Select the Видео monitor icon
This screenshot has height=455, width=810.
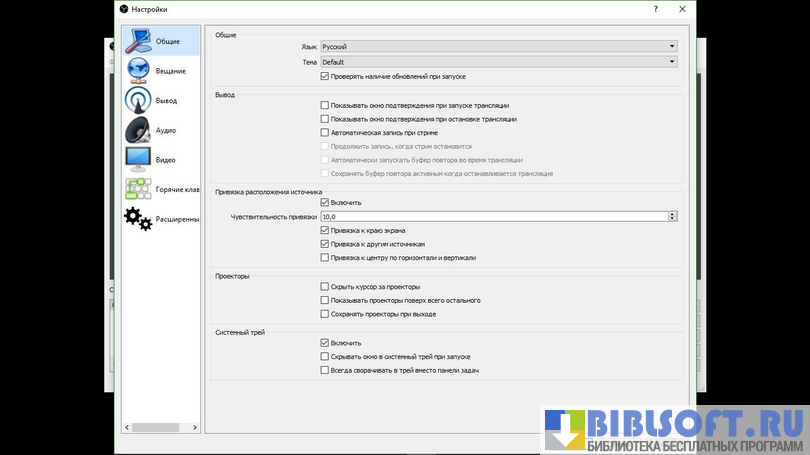pos(138,159)
